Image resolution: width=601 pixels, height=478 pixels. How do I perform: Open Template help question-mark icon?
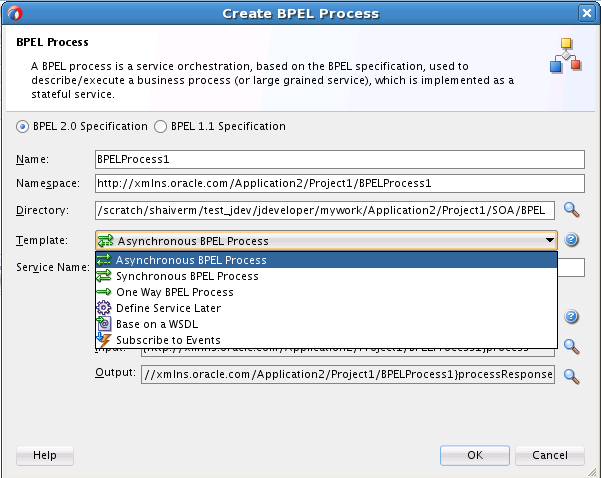tap(571, 240)
